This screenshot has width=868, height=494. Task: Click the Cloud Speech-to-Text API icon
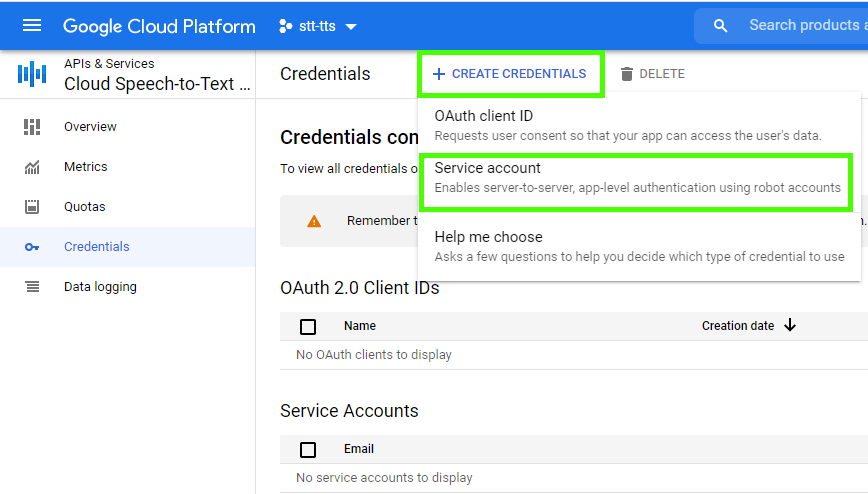(32, 74)
